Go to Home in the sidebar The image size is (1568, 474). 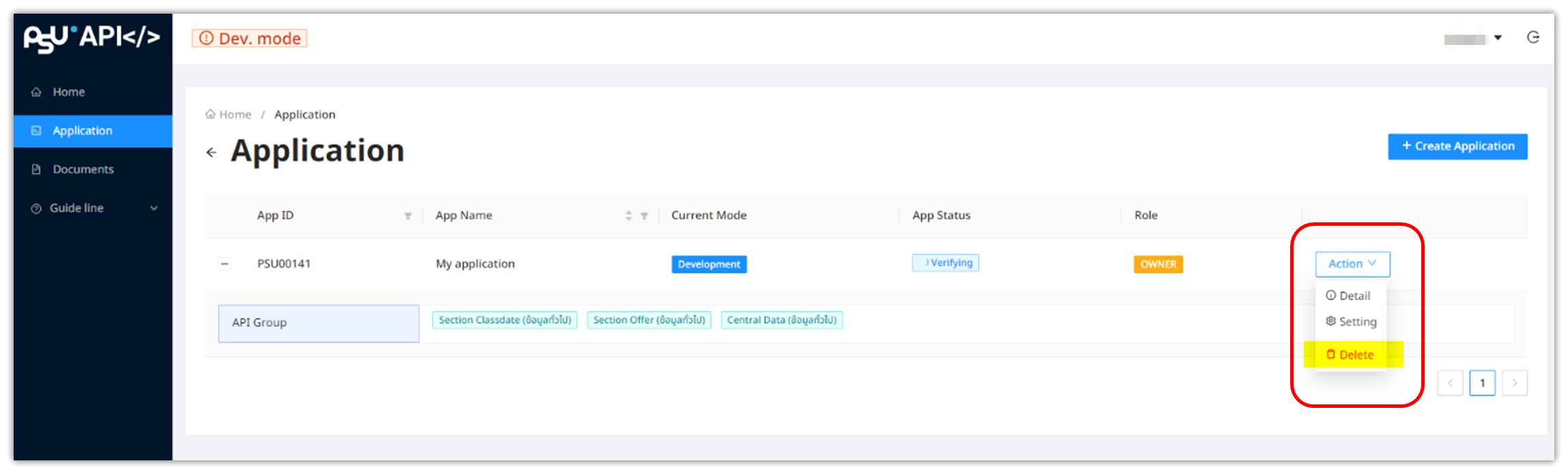[x=68, y=92]
